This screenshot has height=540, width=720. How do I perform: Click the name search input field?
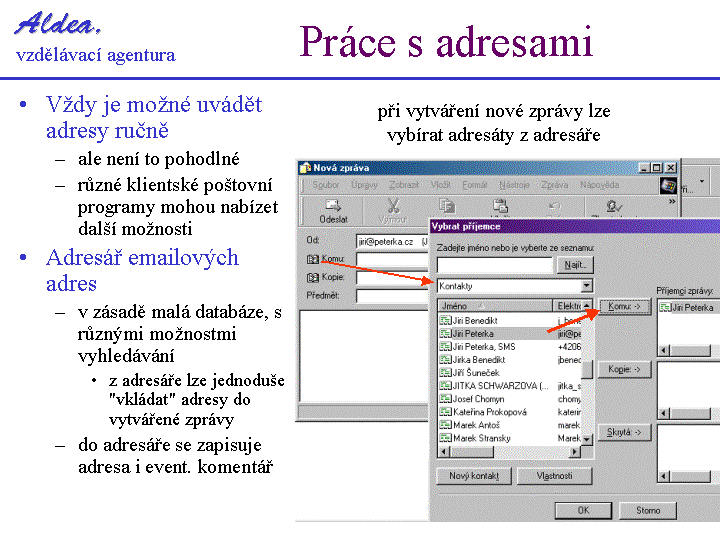pyautogui.click(x=495, y=265)
